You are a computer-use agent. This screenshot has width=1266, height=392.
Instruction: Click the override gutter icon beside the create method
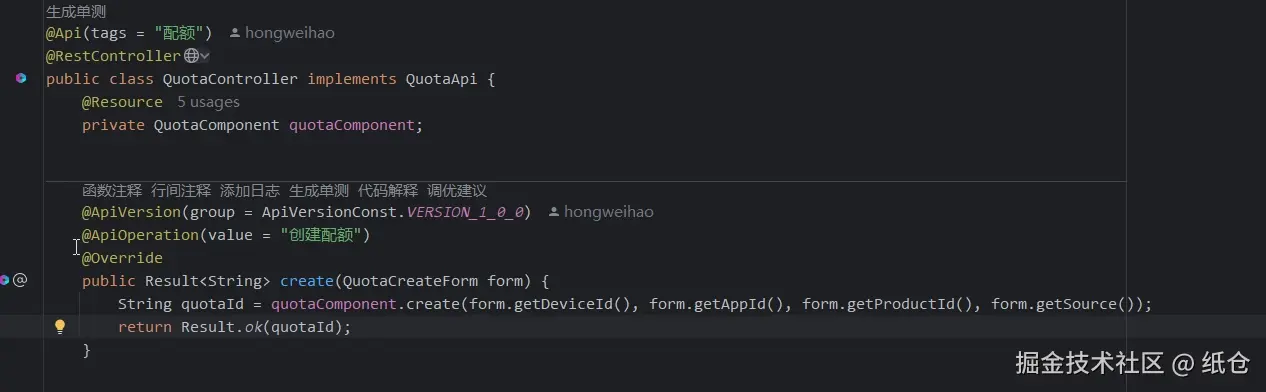pyautogui.click(x=3, y=280)
